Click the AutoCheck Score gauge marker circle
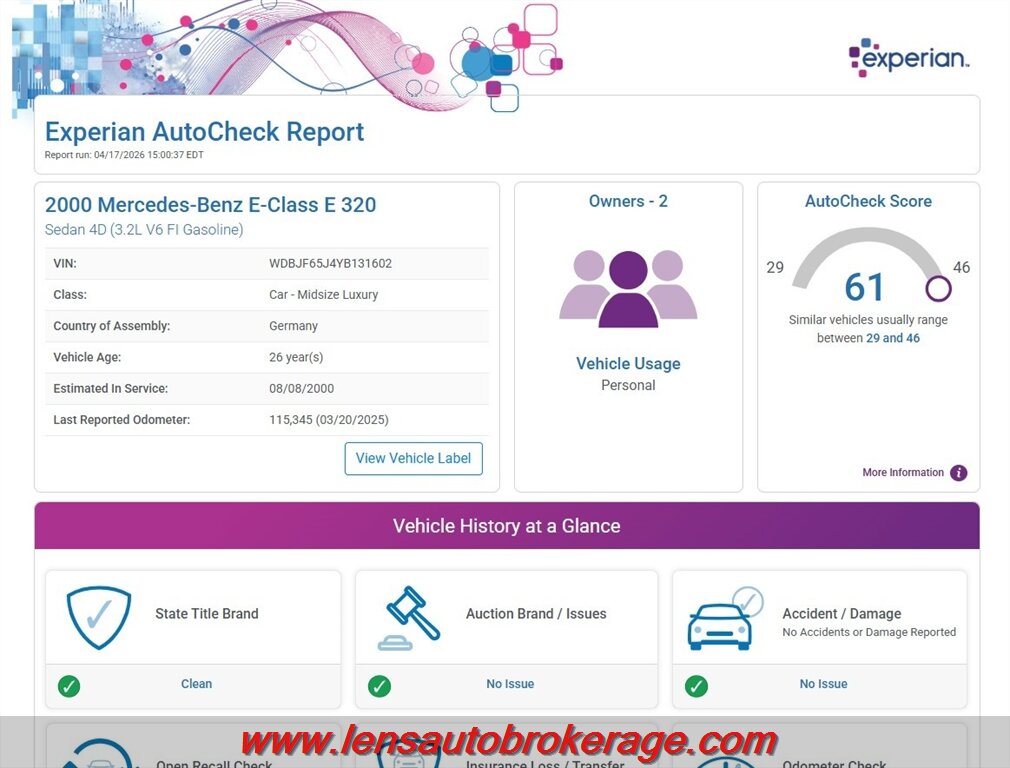The width and height of the screenshot is (1010, 768). click(x=938, y=289)
